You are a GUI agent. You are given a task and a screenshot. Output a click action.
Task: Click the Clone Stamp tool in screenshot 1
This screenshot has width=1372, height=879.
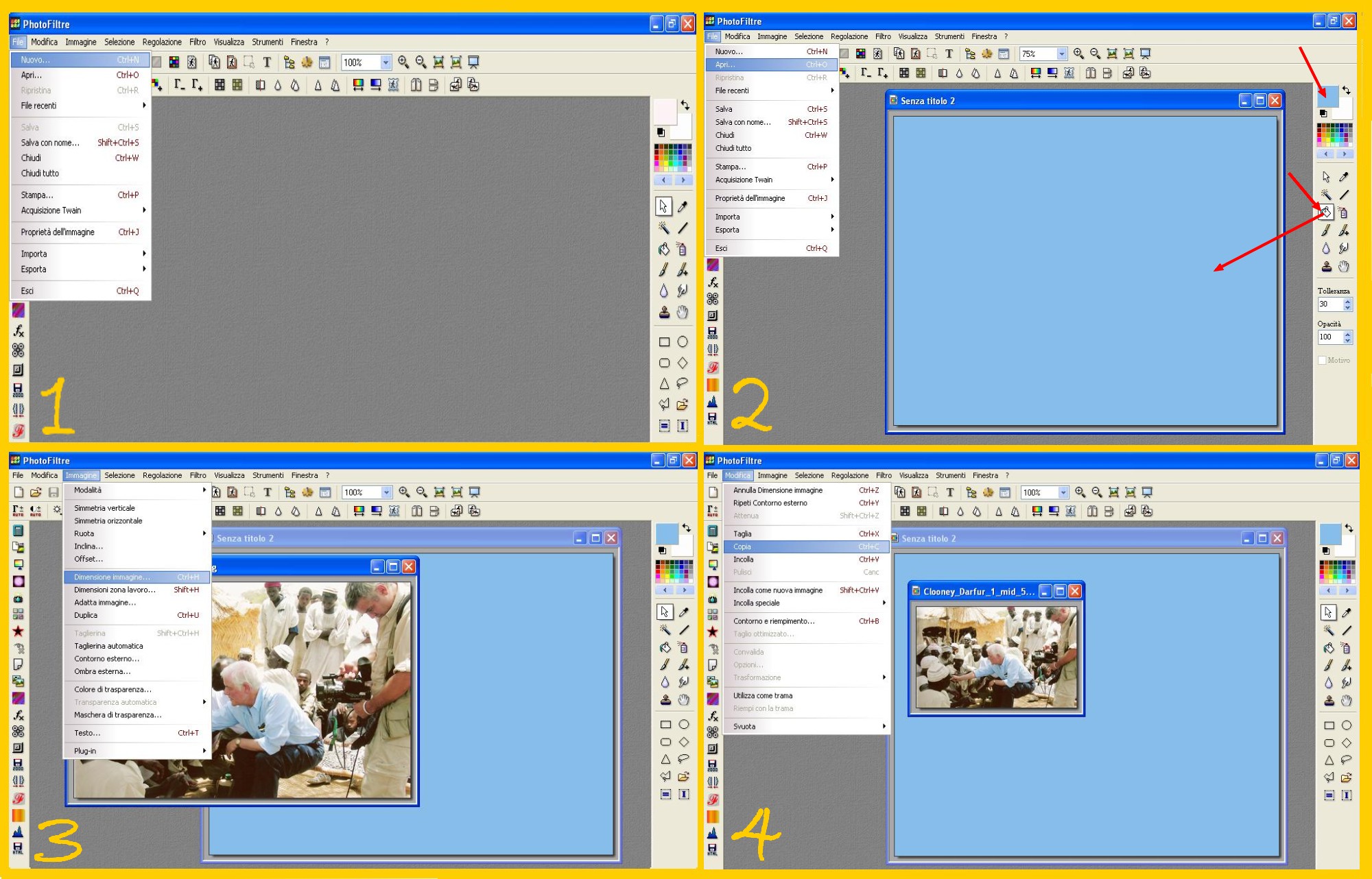(664, 313)
